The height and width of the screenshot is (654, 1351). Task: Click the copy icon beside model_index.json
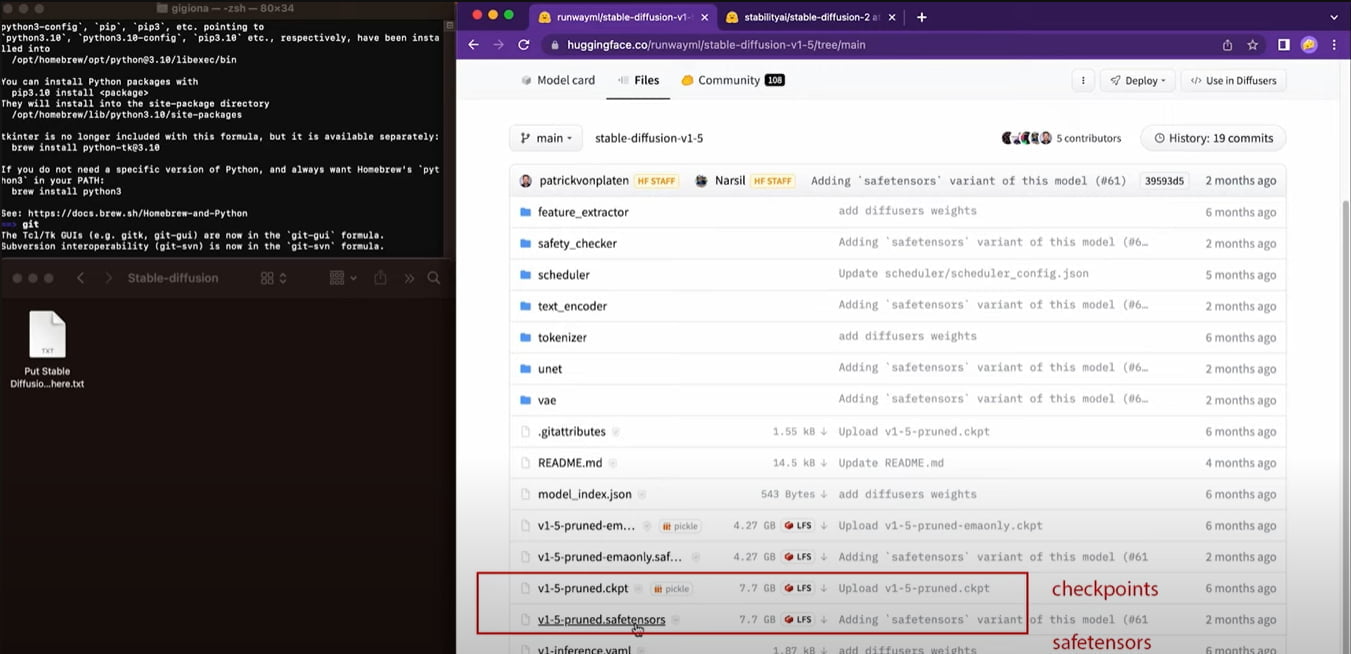(x=642, y=494)
